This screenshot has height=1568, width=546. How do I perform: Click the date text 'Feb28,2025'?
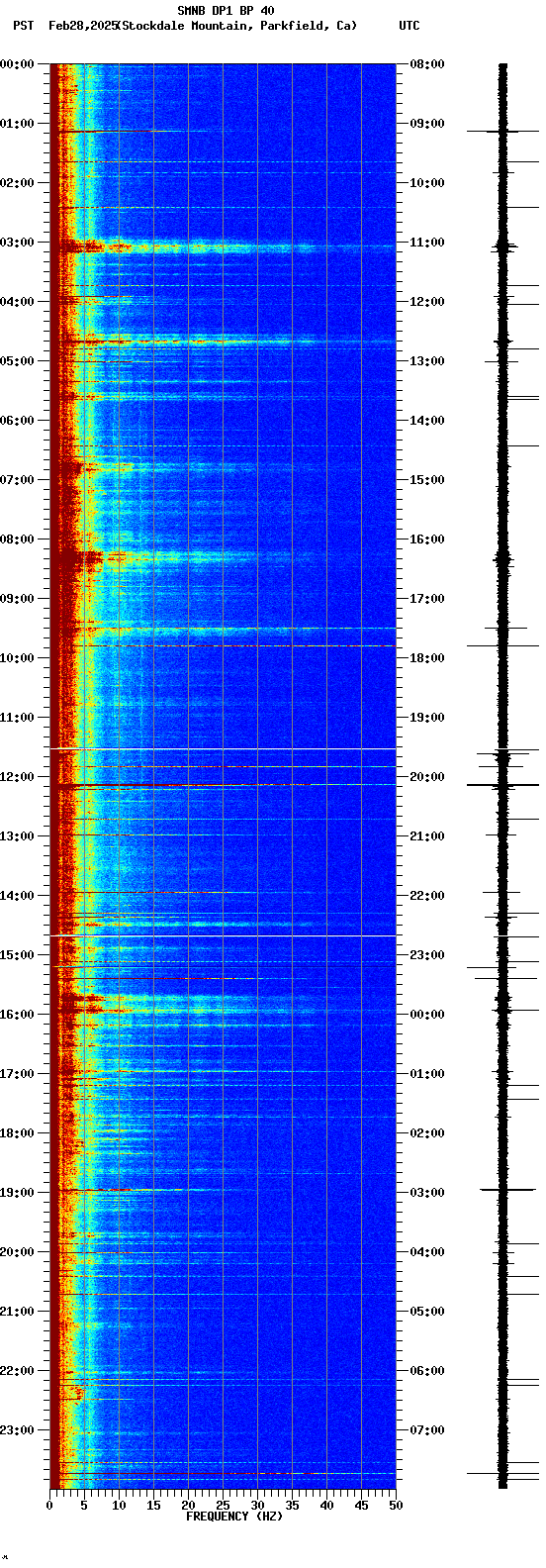click(x=82, y=26)
